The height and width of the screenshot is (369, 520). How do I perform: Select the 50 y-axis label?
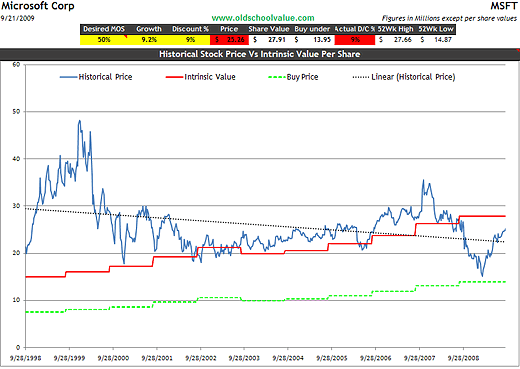click(x=16, y=112)
